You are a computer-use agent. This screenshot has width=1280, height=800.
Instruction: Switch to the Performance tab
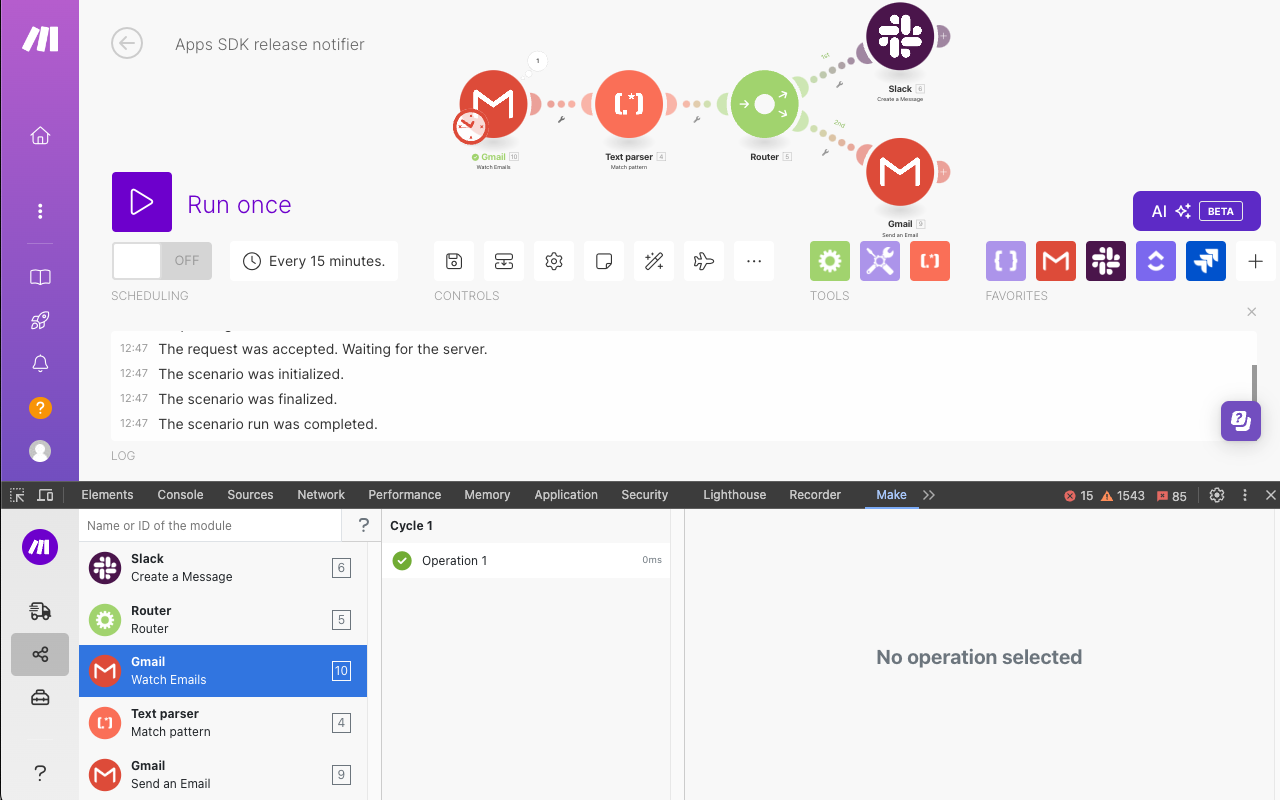click(405, 495)
